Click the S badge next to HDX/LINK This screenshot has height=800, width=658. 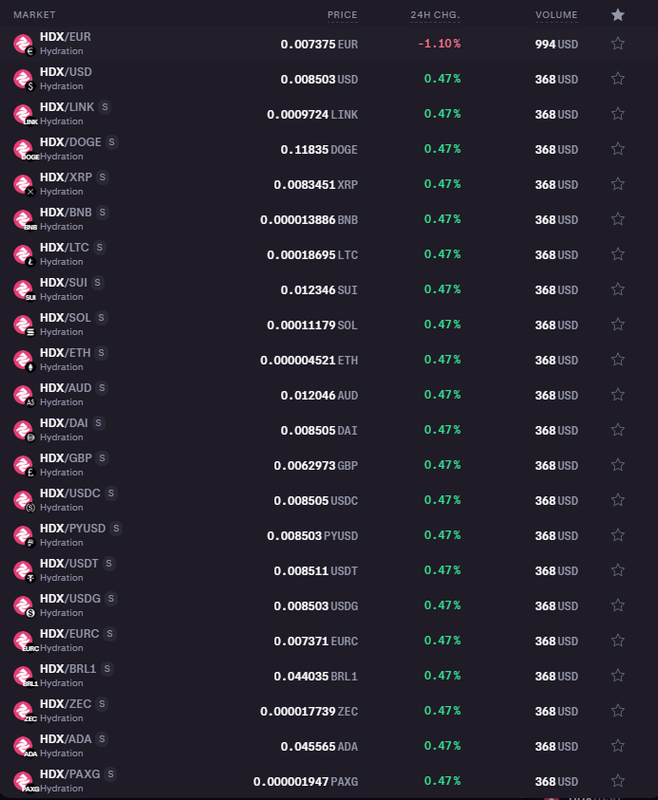click(105, 107)
